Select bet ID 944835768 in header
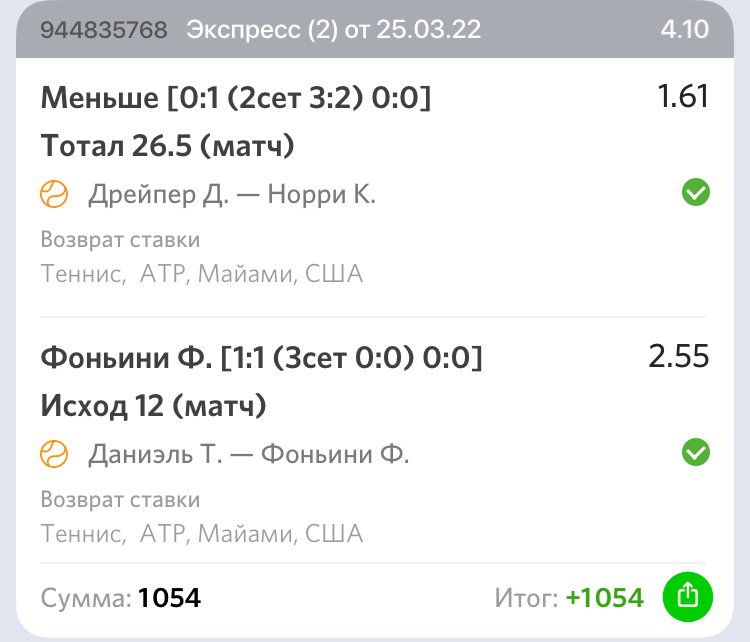The height and width of the screenshot is (642, 750). pos(104,30)
